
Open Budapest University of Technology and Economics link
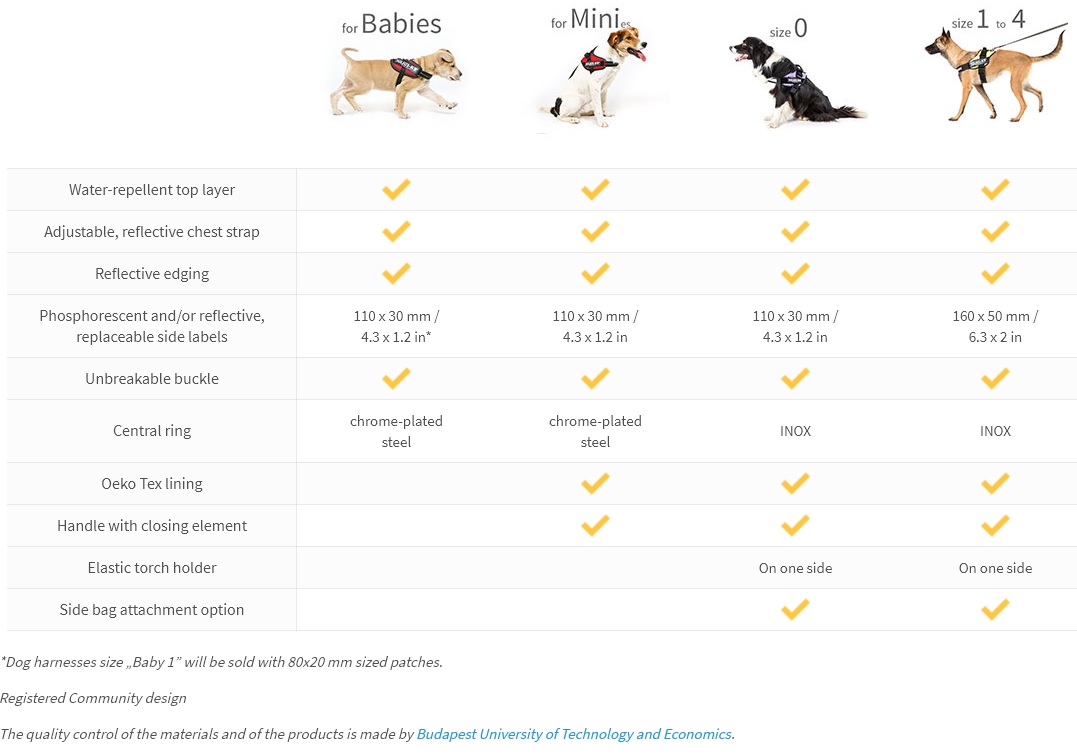(x=574, y=734)
